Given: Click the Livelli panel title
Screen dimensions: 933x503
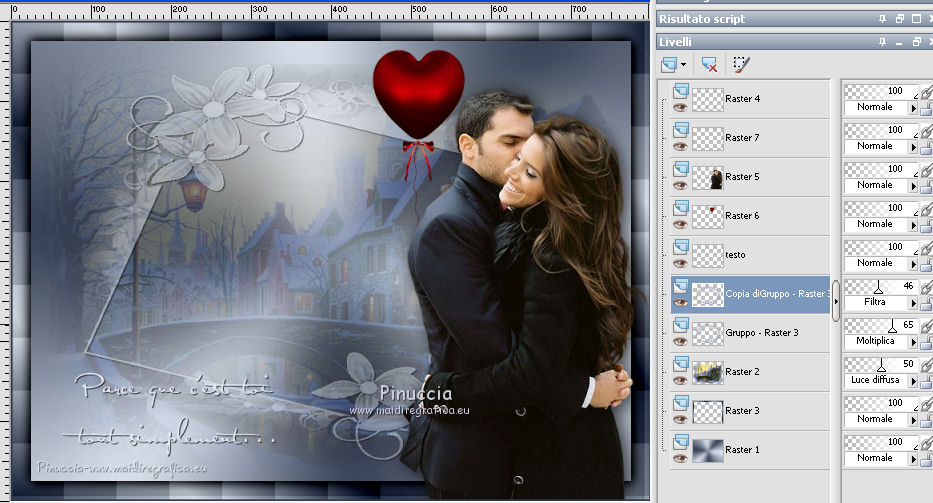Looking at the screenshot, I should tap(675, 42).
